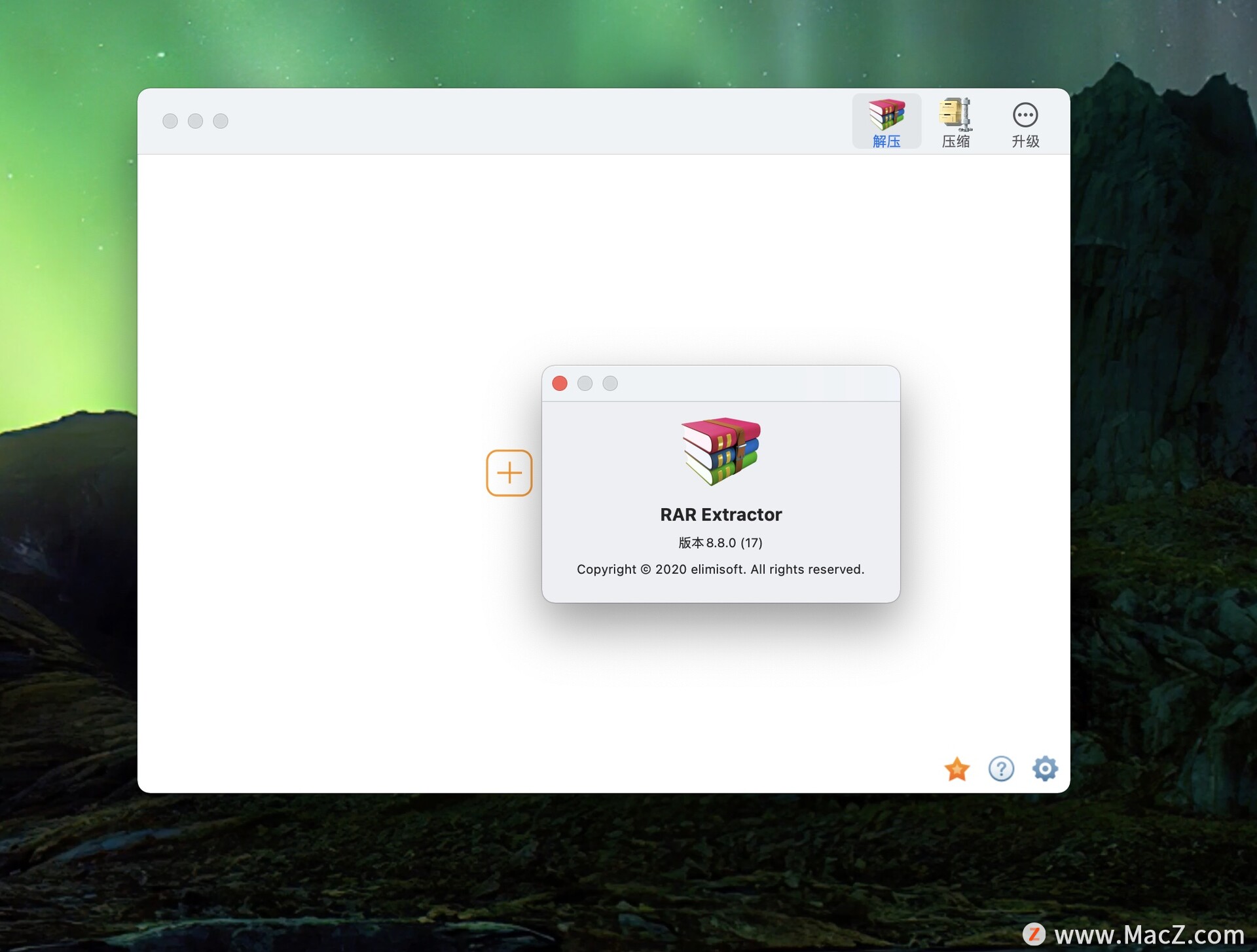This screenshot has height=952, width=1257.
Task: Open settings with the gear icon
Action: (1045, 769)
